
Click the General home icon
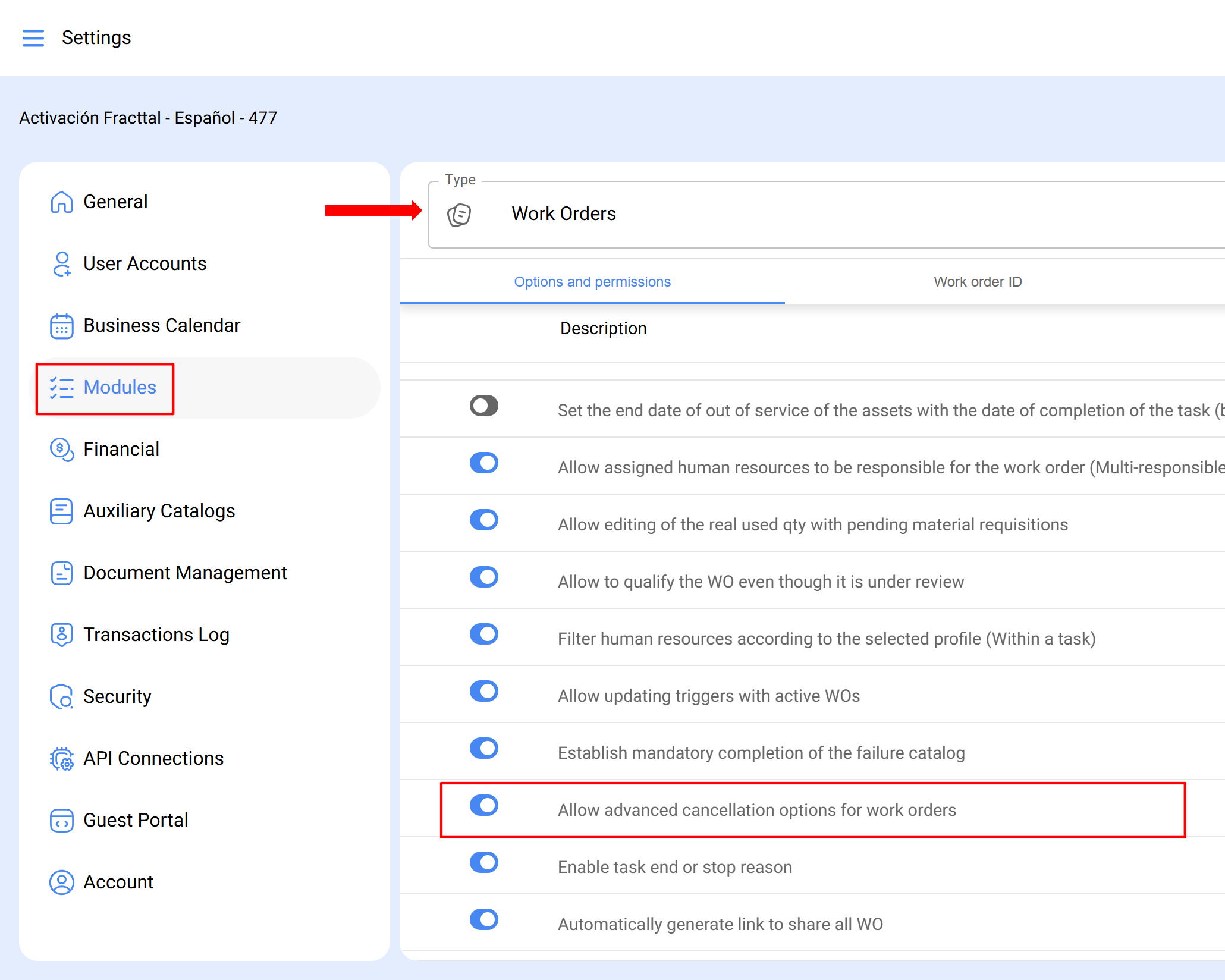tap(61, 202)
